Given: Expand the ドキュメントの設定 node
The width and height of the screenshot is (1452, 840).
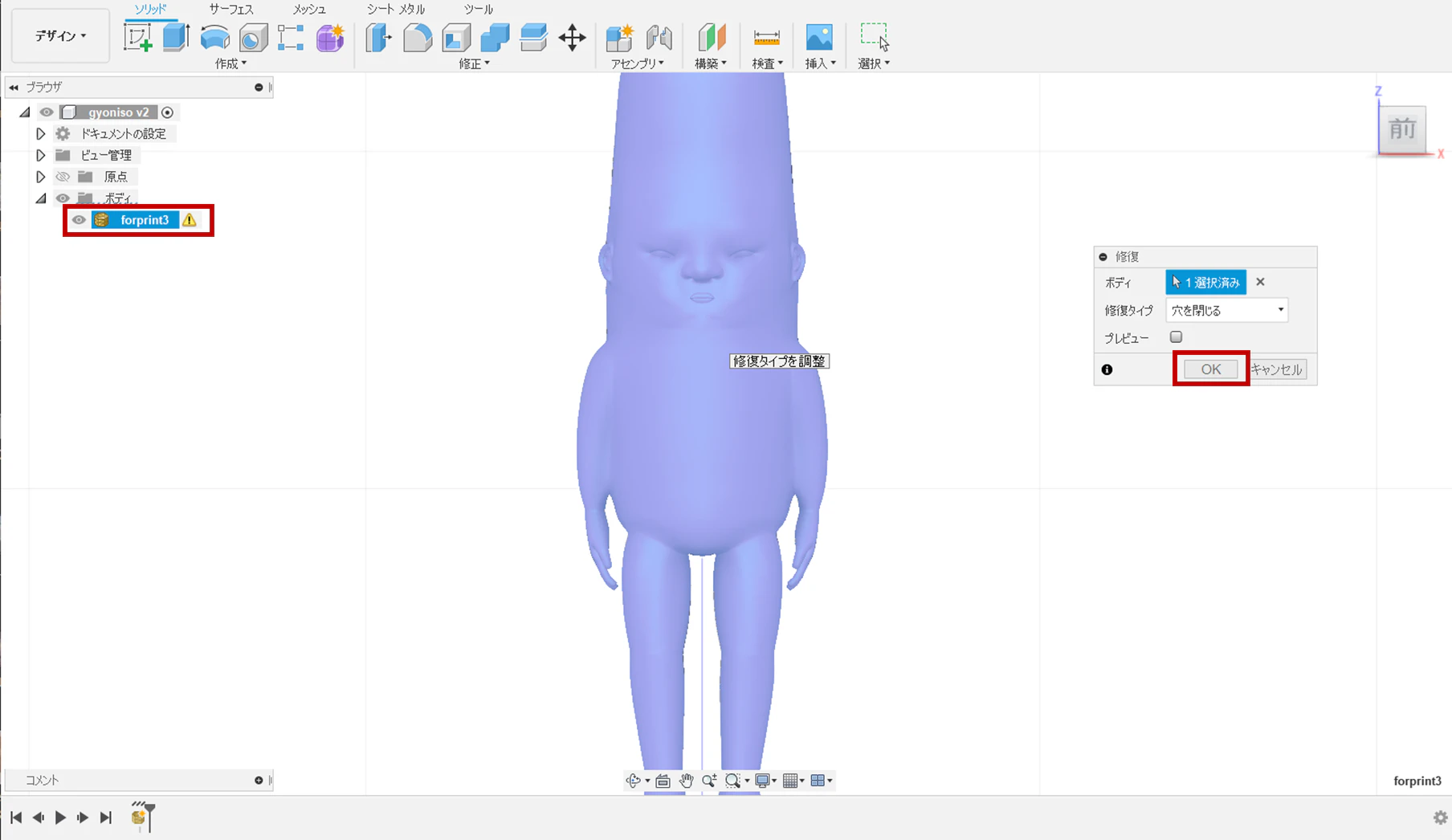Looking at the screenshot, I should click(40, 133).
